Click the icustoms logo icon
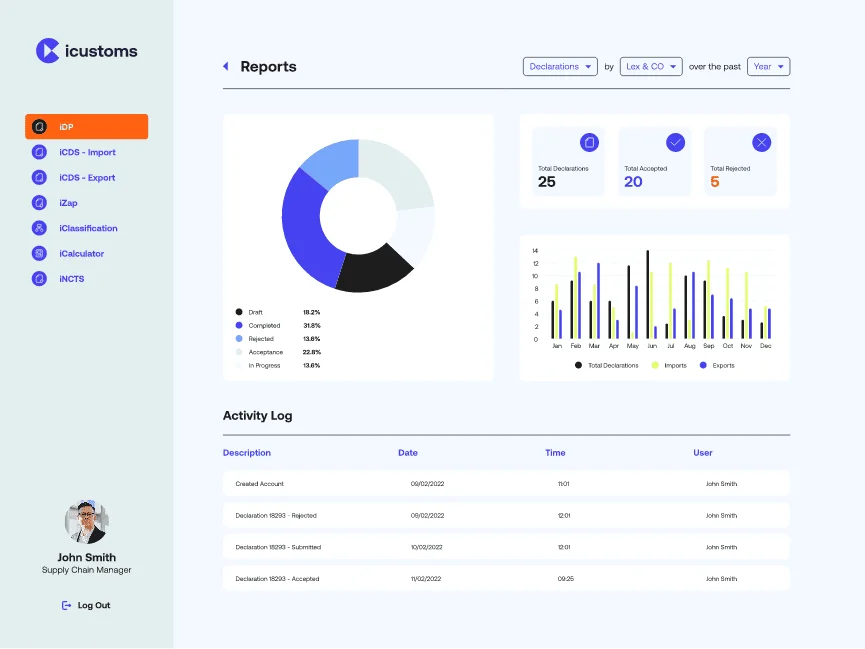This screenshot has height=649, width=865. click(x=47, y=51)
